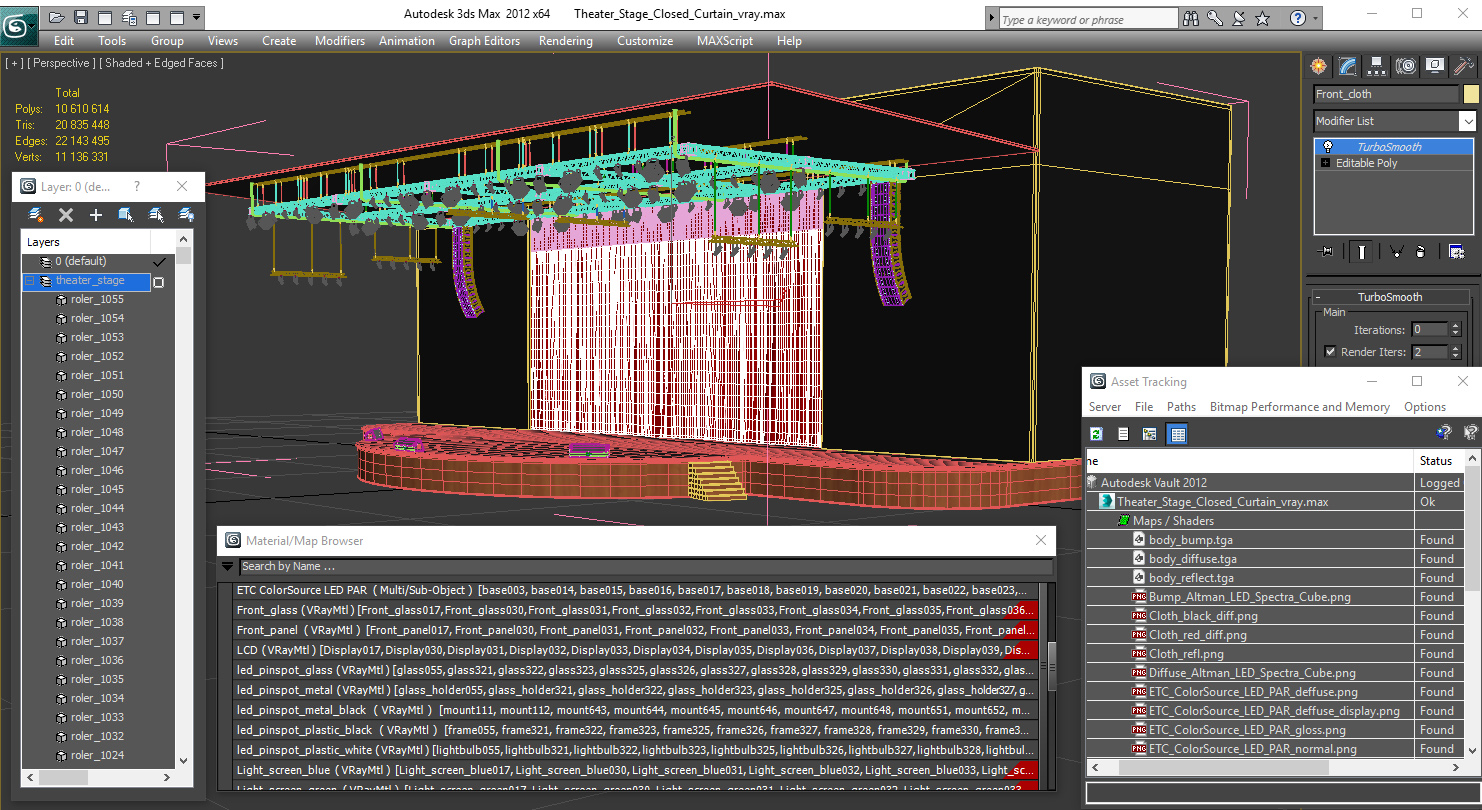Viewport: 1482px width, 810px height.
Task: Click the [ Perspective ] viewport label
Action: click(x=61, y=63)
